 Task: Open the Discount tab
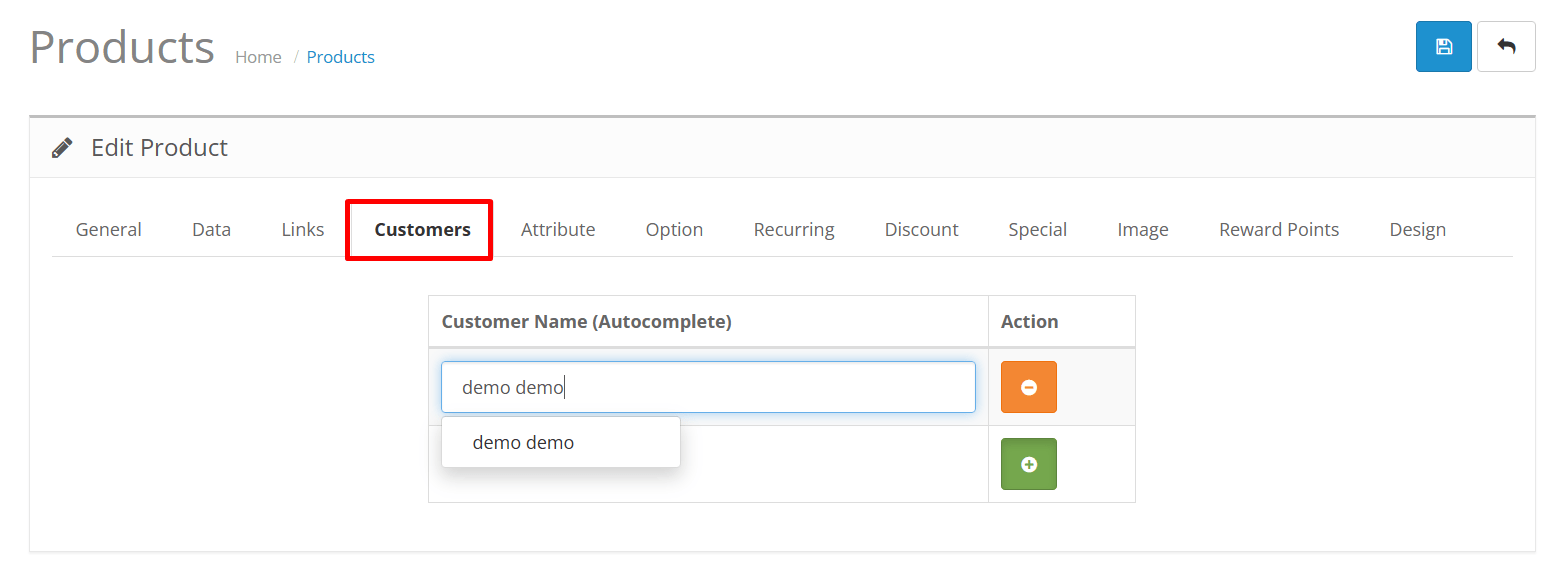[x=921, y=230]
